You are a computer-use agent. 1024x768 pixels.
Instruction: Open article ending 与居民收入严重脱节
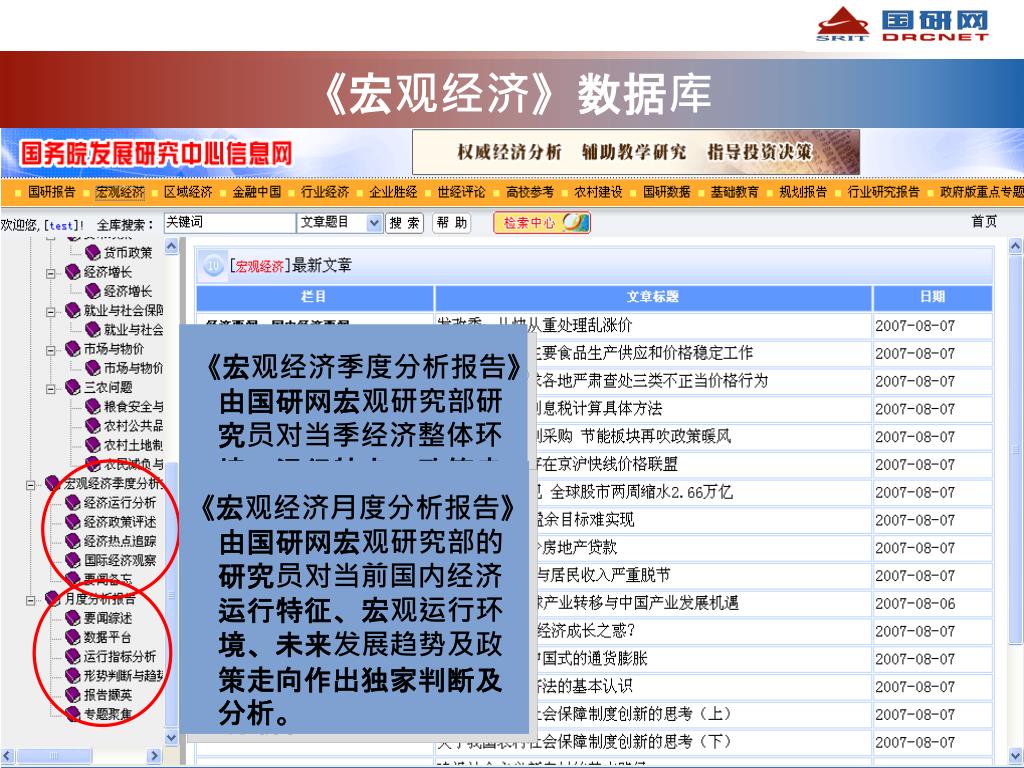[x=602, y=575]
